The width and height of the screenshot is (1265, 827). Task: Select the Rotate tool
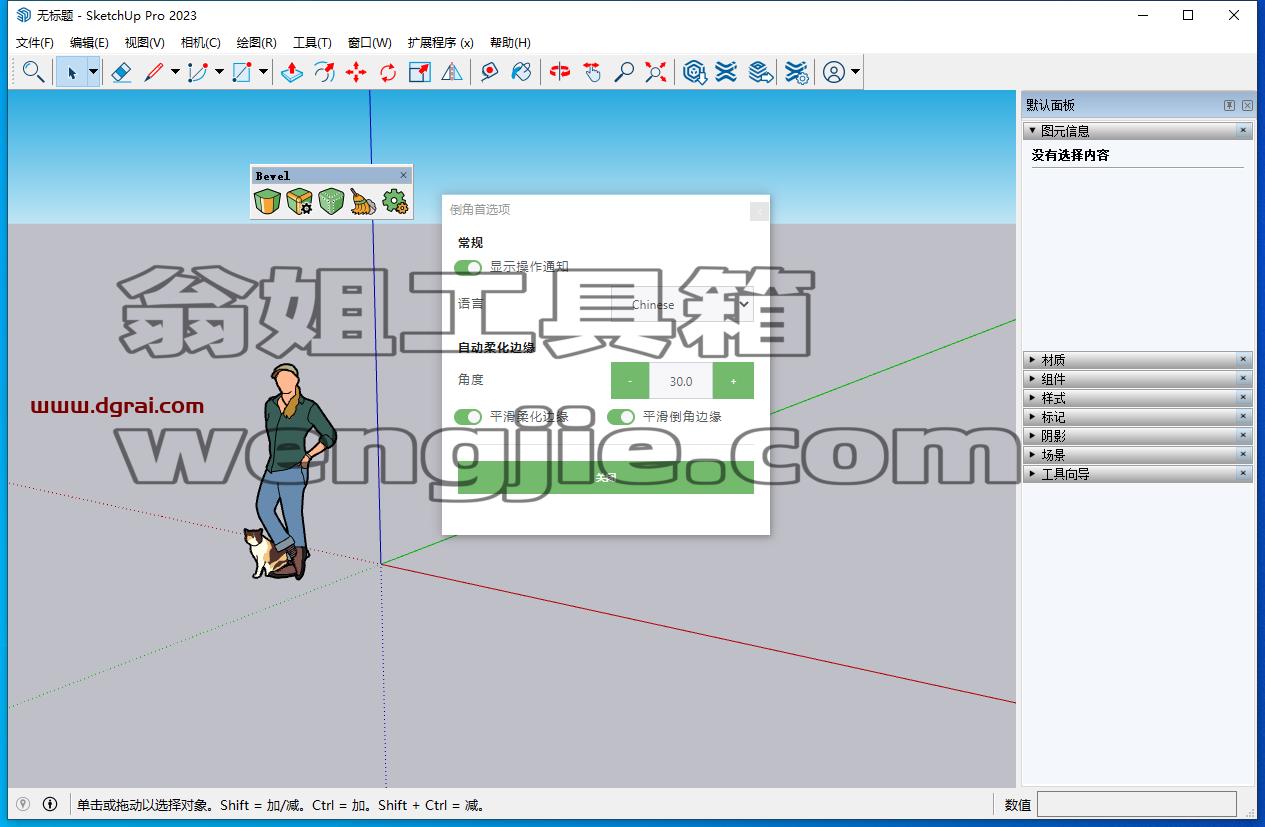(x=388, y=72)
